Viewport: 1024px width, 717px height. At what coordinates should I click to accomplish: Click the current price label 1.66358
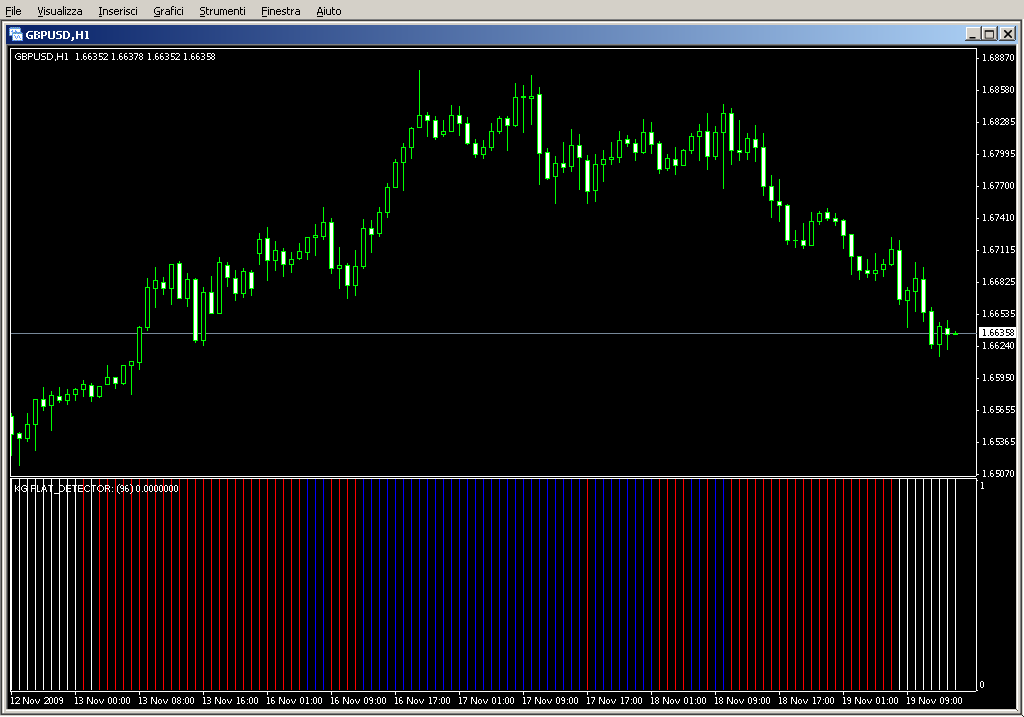pos(998,332)
